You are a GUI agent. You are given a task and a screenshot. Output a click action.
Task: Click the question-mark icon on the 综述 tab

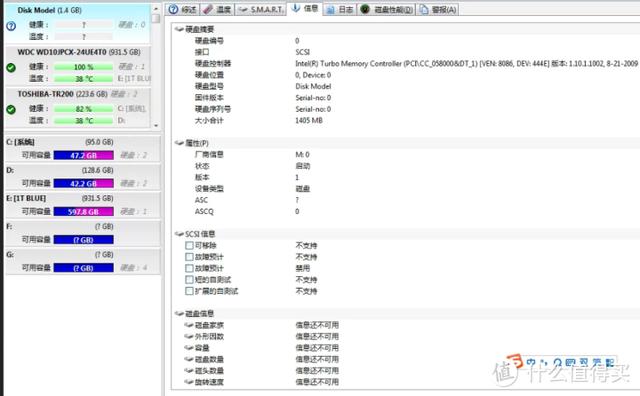click(x=173, y=9)
